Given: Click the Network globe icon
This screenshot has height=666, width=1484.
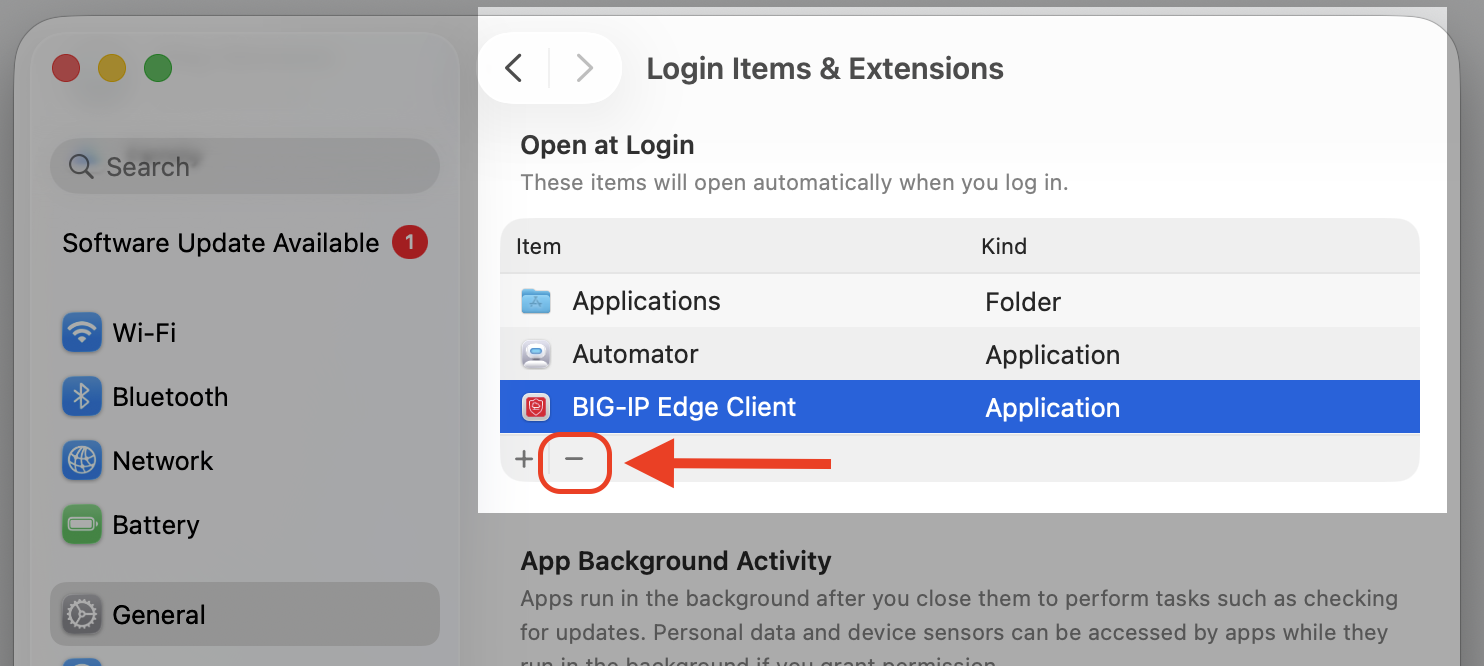Looking at the screenshot, I should pyautogui.click(x=81, y=461).
